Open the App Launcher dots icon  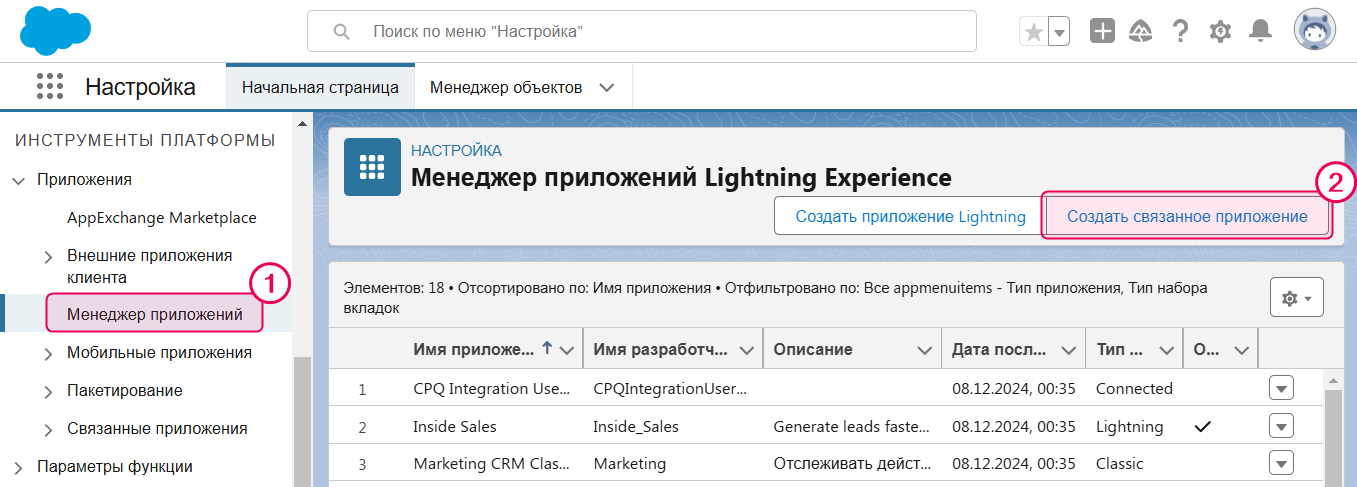[50, 87]
